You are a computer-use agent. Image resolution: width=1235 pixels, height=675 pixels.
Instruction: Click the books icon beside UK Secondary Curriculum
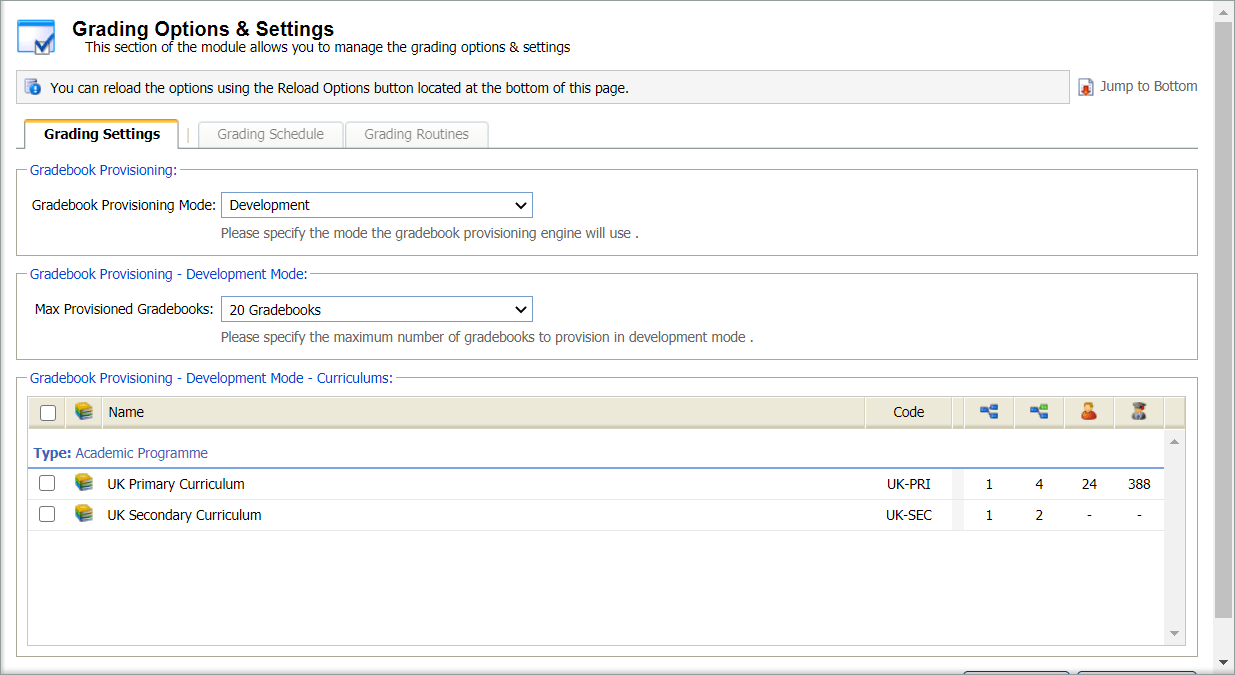[x=84, y=514]
